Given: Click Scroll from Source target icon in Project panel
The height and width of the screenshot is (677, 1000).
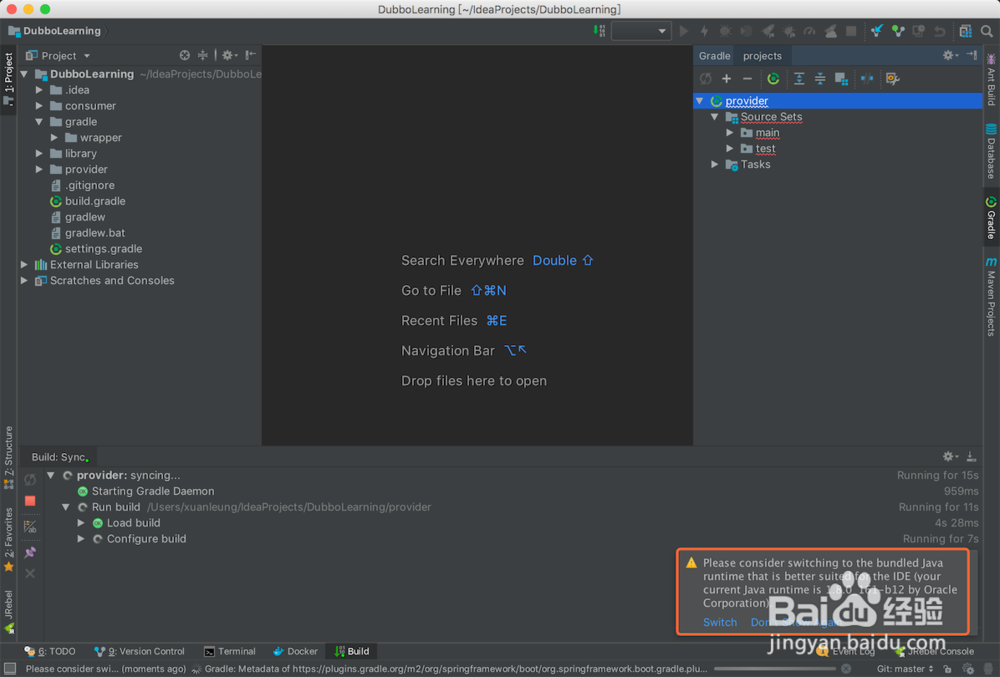Looking at the screenshot, I should [184, 55].
